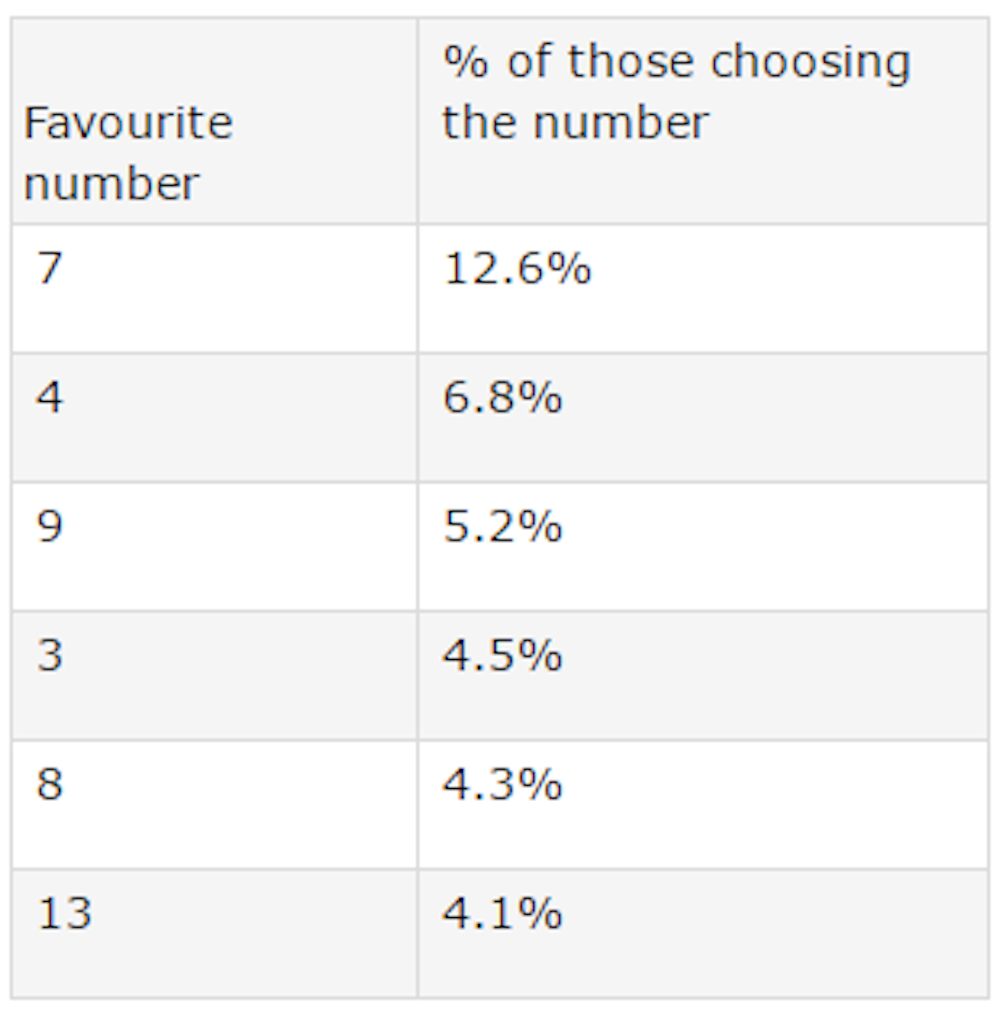Click the 4.5% value in the table
This screenshot has height=1016, width=1000.
point(502,656)
